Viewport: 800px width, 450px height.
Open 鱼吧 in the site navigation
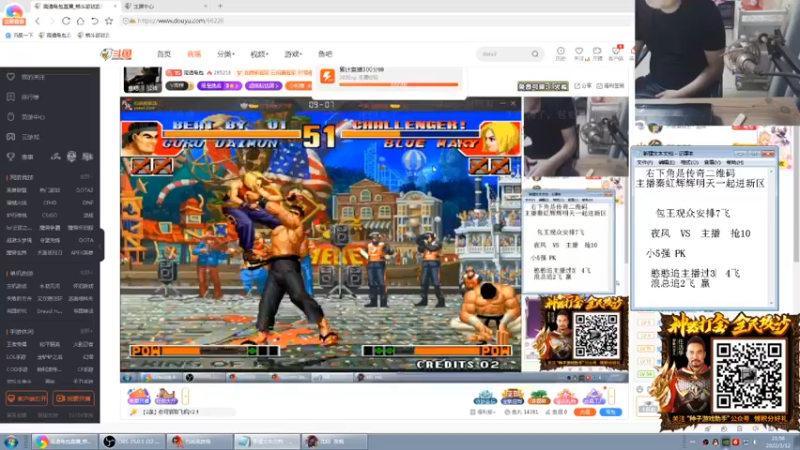(x=325, y=54)
